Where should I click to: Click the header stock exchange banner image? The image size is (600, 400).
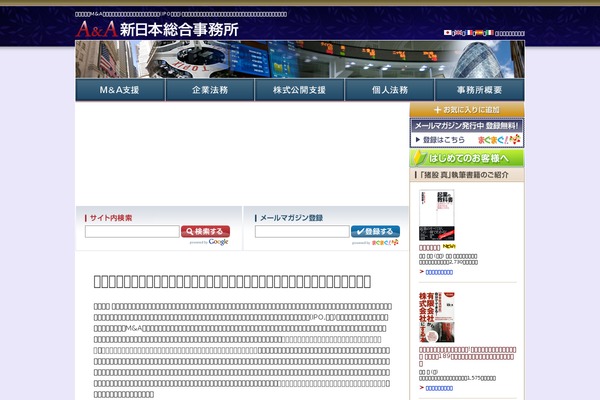coord(300,59)
